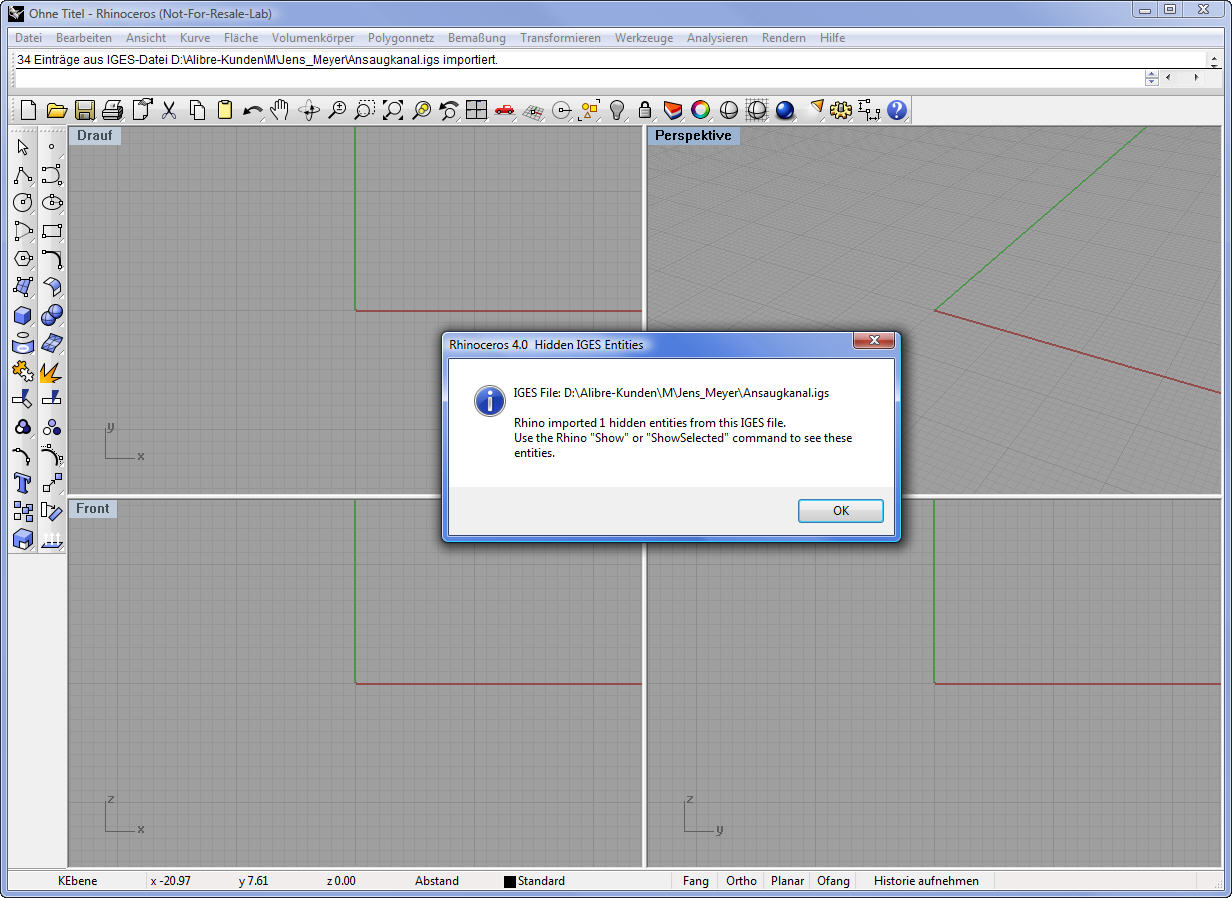Select the Box solid tool
This screenshot has width=1232, height=898.
point(23,316)
